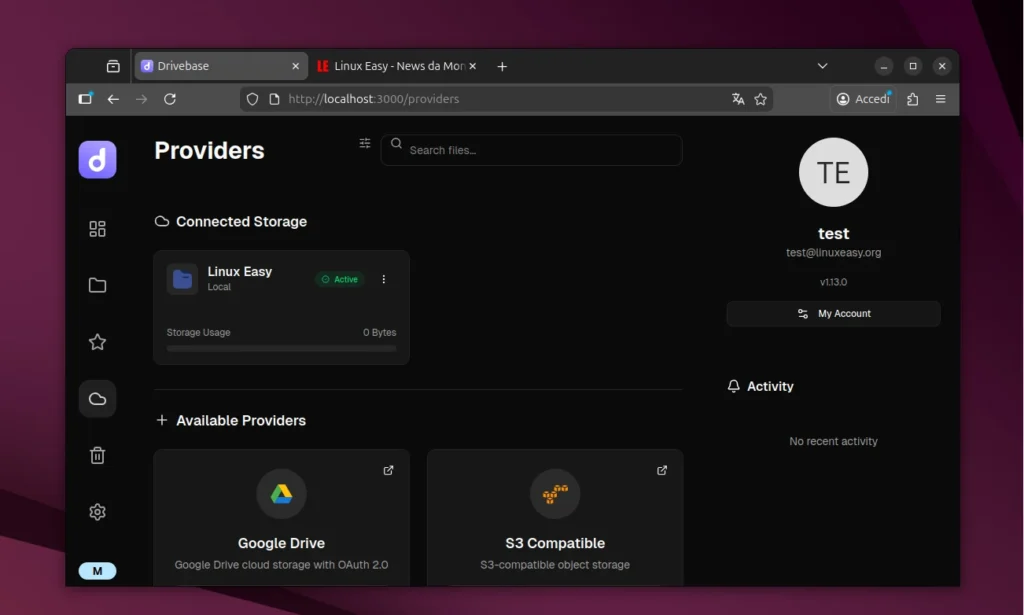
Task: Open the Drivebase dashboard grid icon
Action: pos(97,228)
